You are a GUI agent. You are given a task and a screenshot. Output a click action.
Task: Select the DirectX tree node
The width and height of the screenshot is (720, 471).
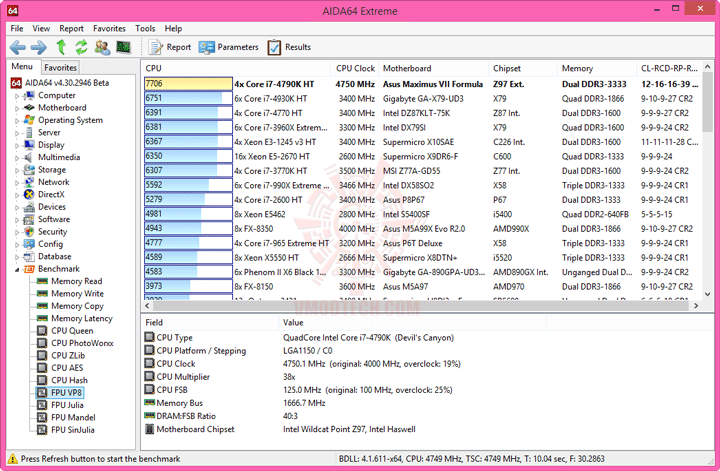(x=51, y=195)
